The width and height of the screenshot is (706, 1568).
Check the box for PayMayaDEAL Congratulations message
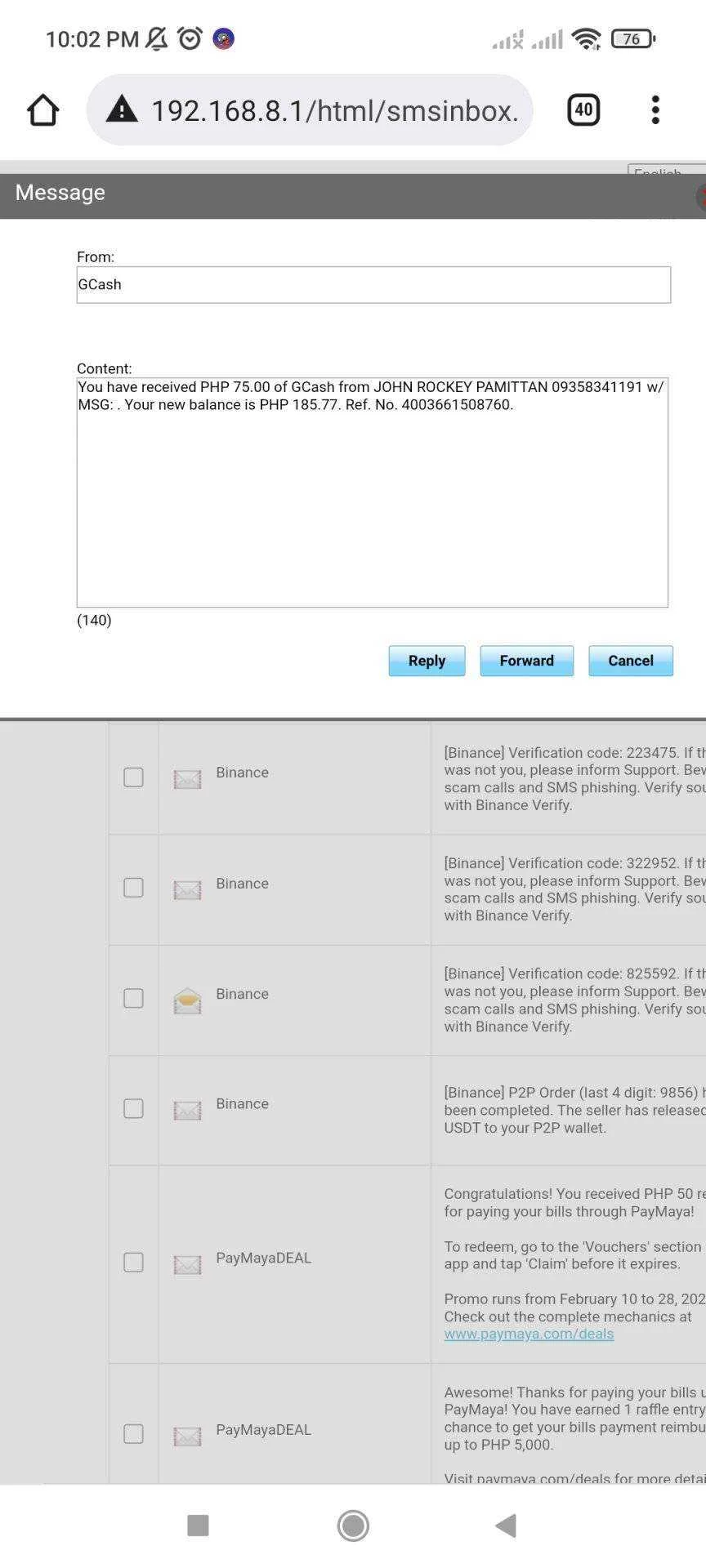[x=133, y=1263]
